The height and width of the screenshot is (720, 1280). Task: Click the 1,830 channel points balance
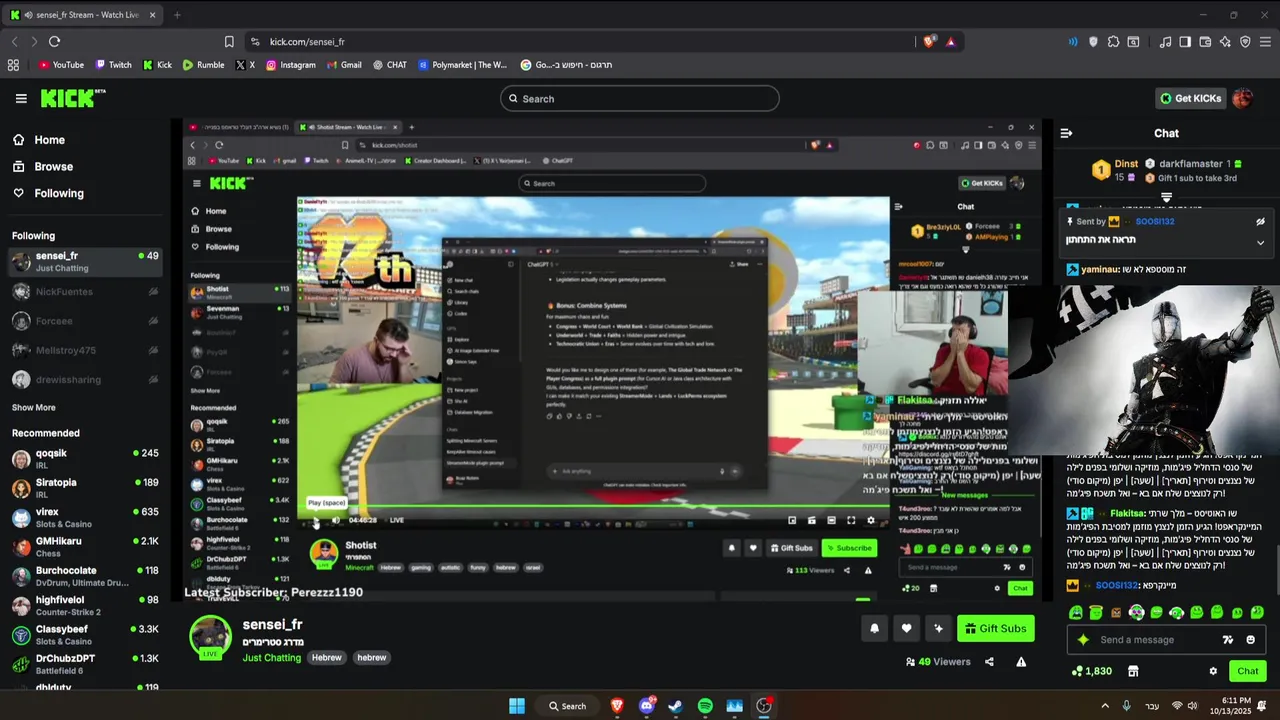pyautogui.click(x=1090, y=671)
